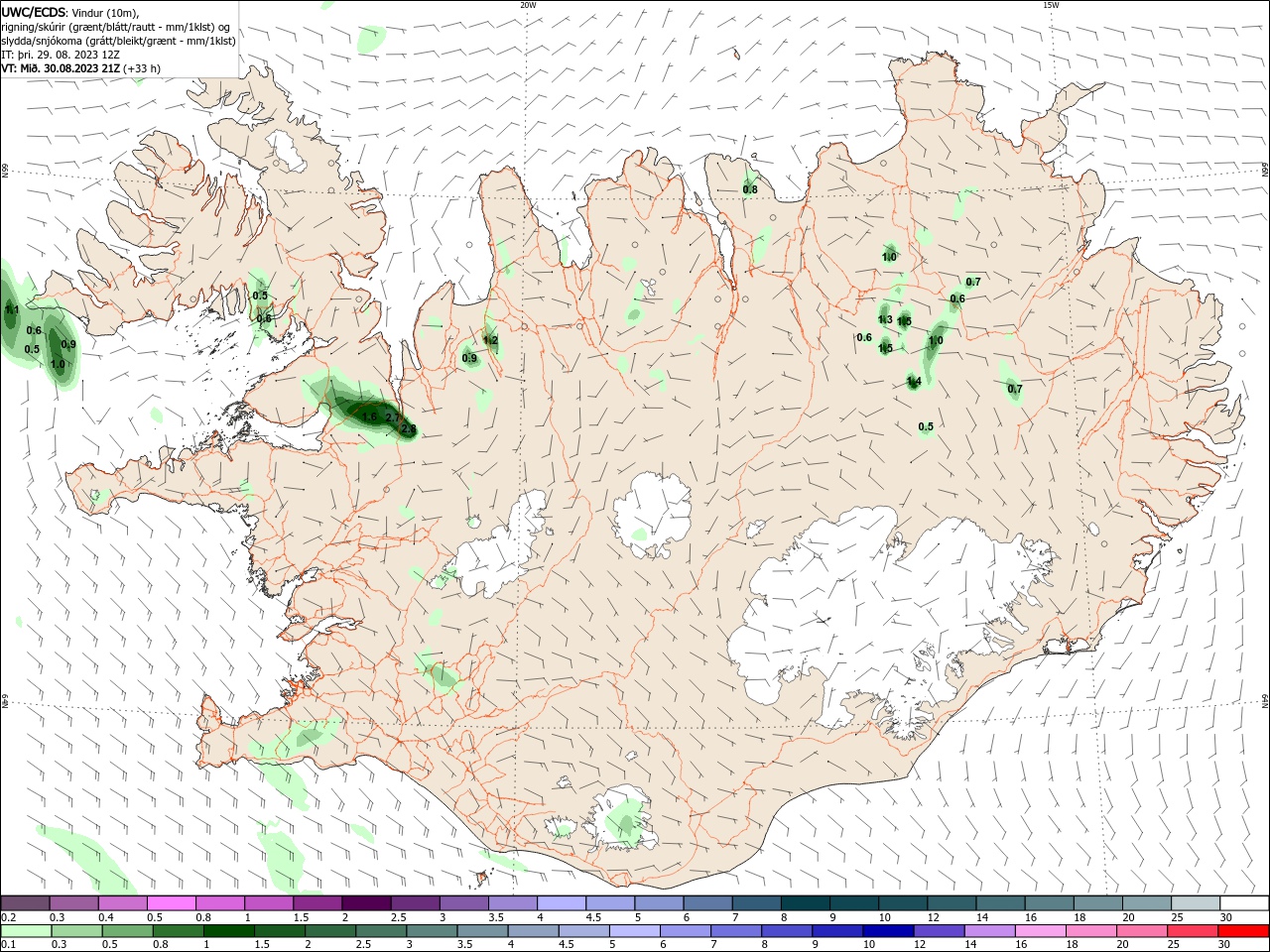Click the darkest purple swatch between 2 and 2.5
The image size is (1270, 952).
pyautogui.click(x=366, y=903)
